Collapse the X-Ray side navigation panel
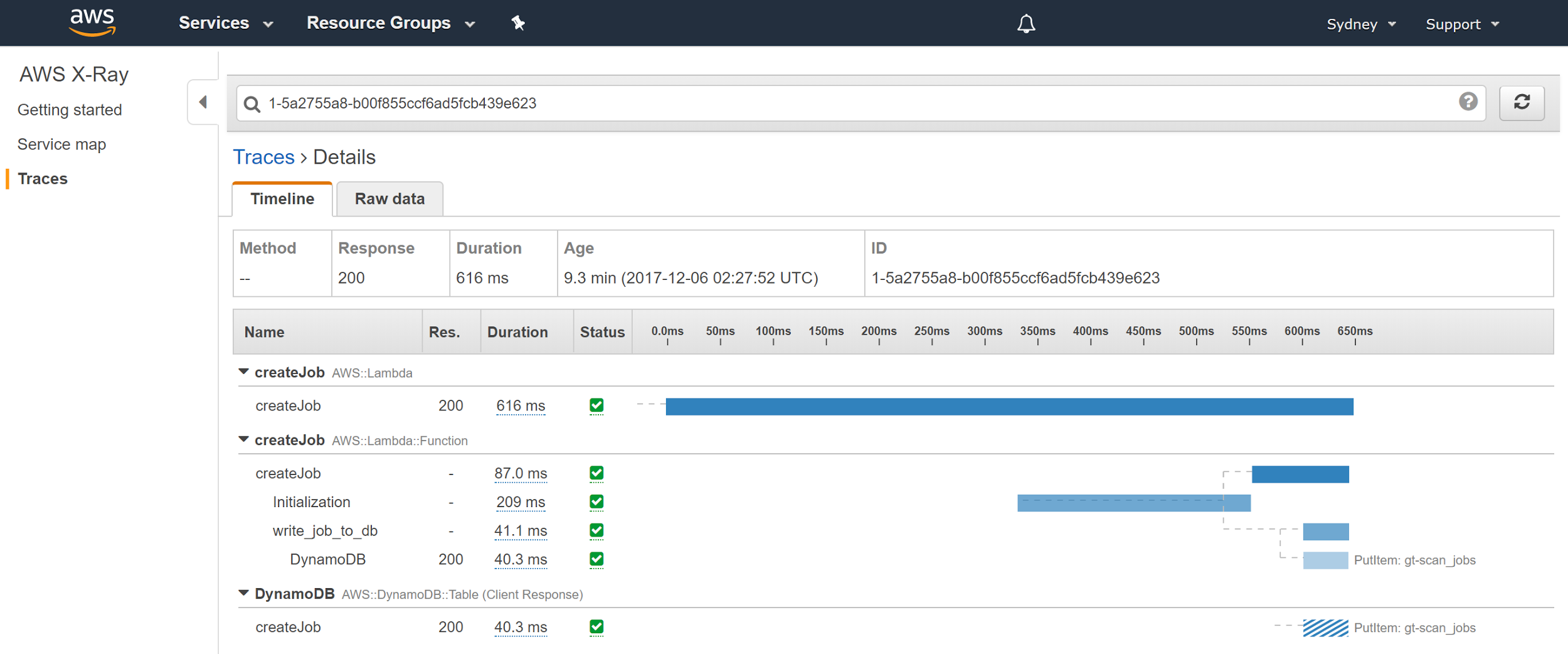The height and width of the screenshot is (654, 1568). 203,102
